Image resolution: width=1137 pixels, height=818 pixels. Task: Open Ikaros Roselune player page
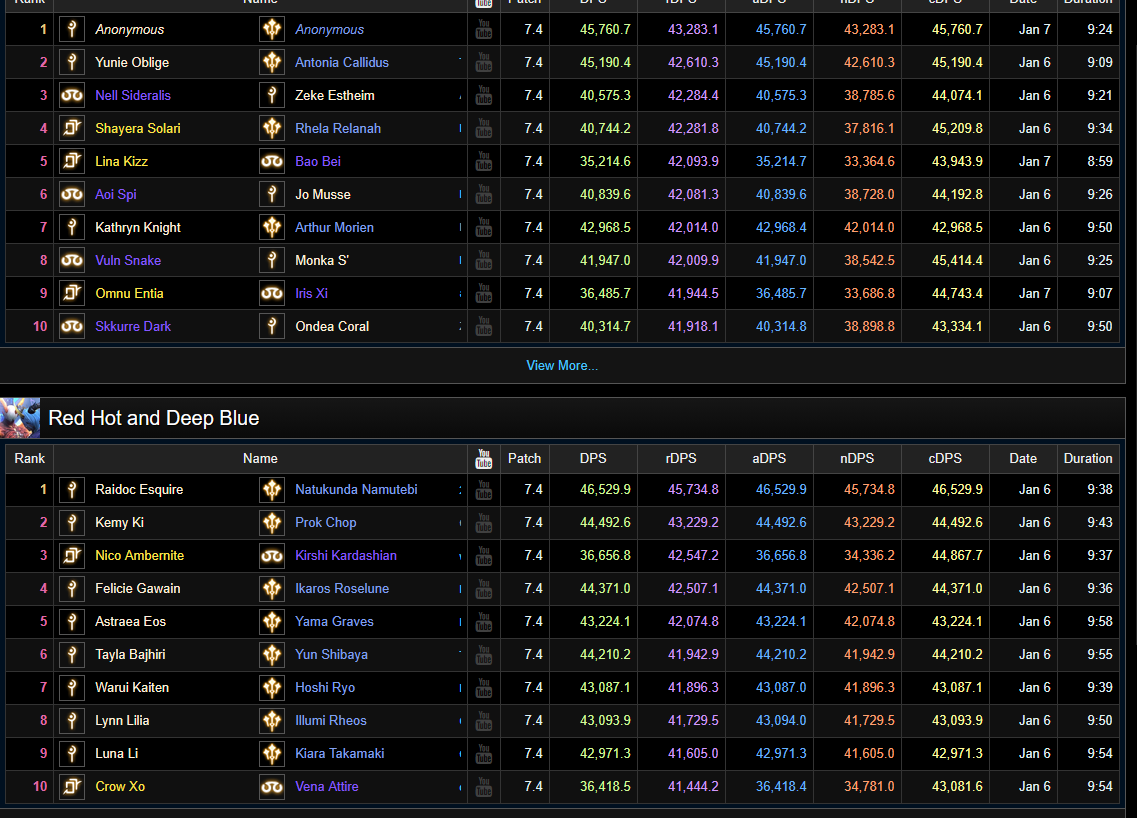point(342,588)
